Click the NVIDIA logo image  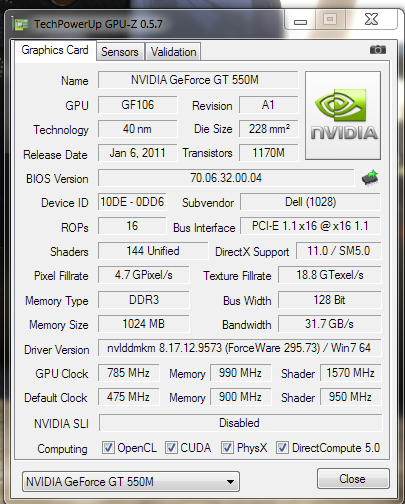(343, 115)
